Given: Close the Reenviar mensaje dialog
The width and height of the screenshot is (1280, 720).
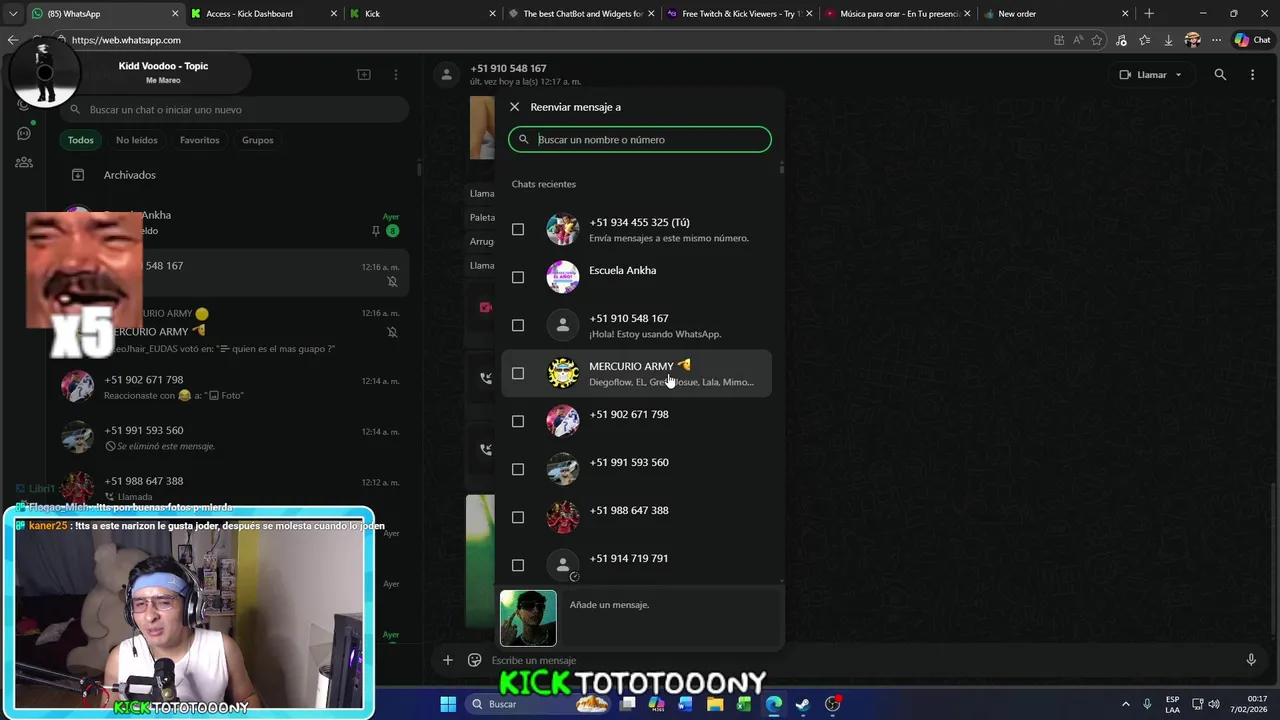Looking at the screenshot, I should pyautogui.click(x=514, y=107).
